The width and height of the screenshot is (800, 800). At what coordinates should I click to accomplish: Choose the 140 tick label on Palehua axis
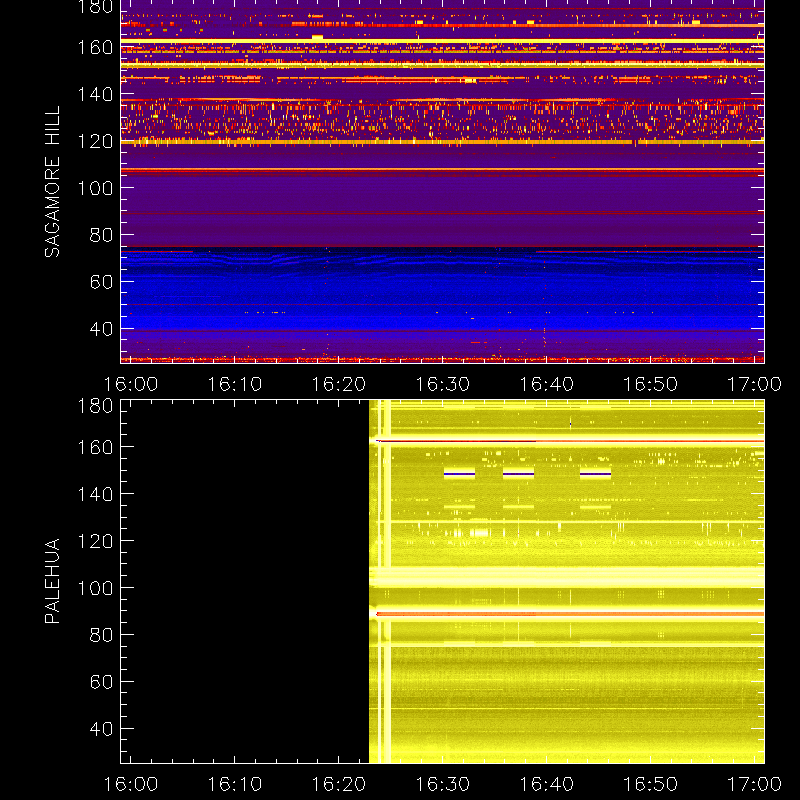coord(95,494)
